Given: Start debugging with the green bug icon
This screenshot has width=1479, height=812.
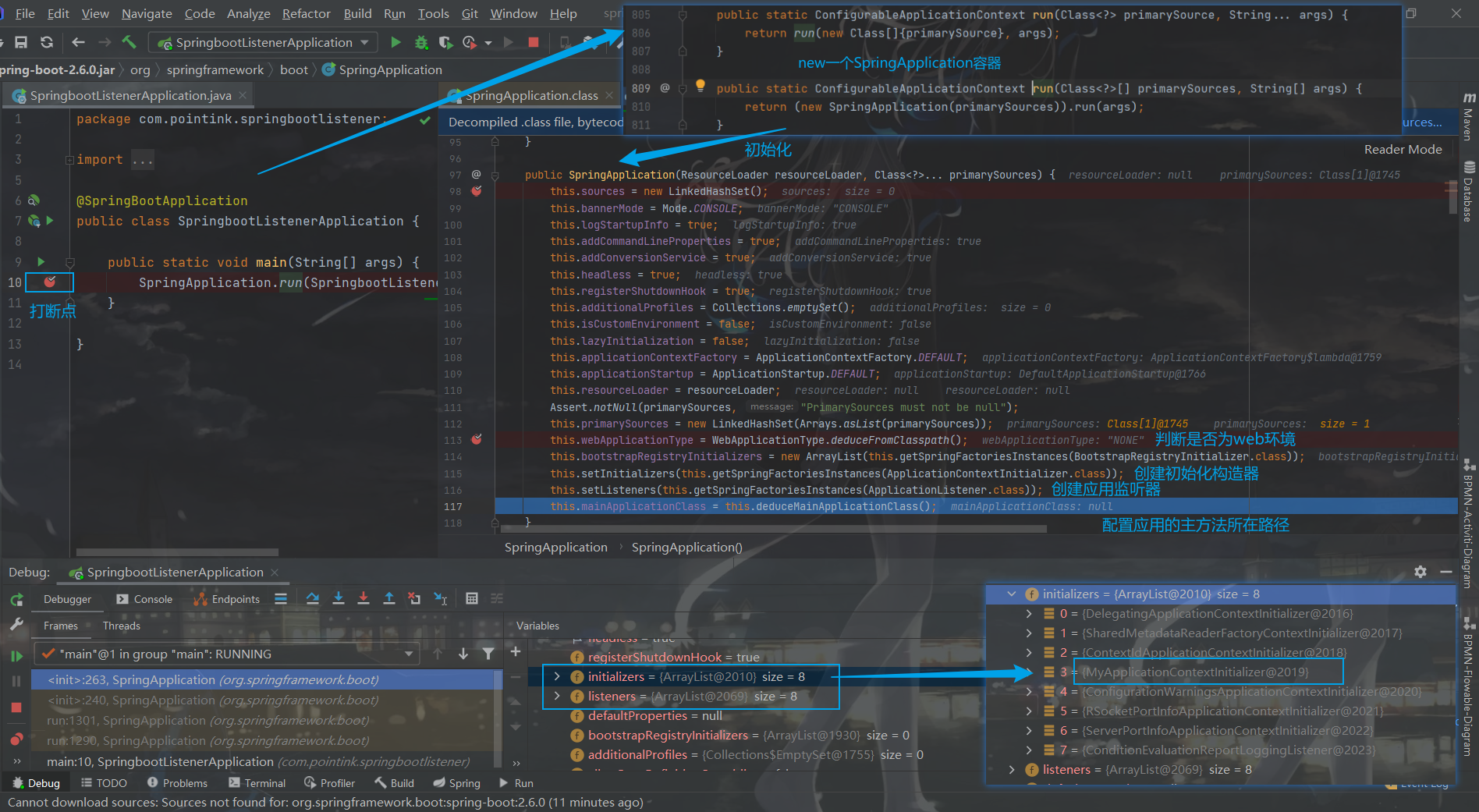Looking at the screenshot, I should pos(421,42).
